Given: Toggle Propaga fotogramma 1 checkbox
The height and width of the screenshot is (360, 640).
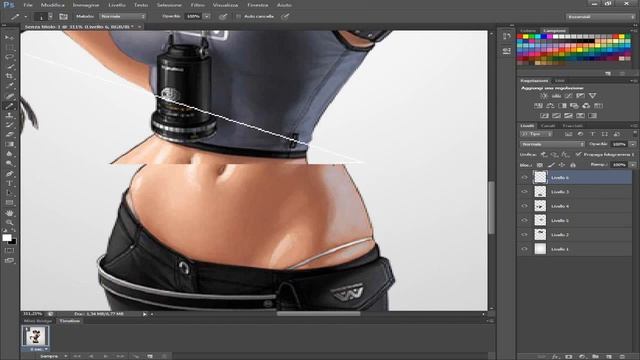Looking at the screenshot, I should click(578, 154).
